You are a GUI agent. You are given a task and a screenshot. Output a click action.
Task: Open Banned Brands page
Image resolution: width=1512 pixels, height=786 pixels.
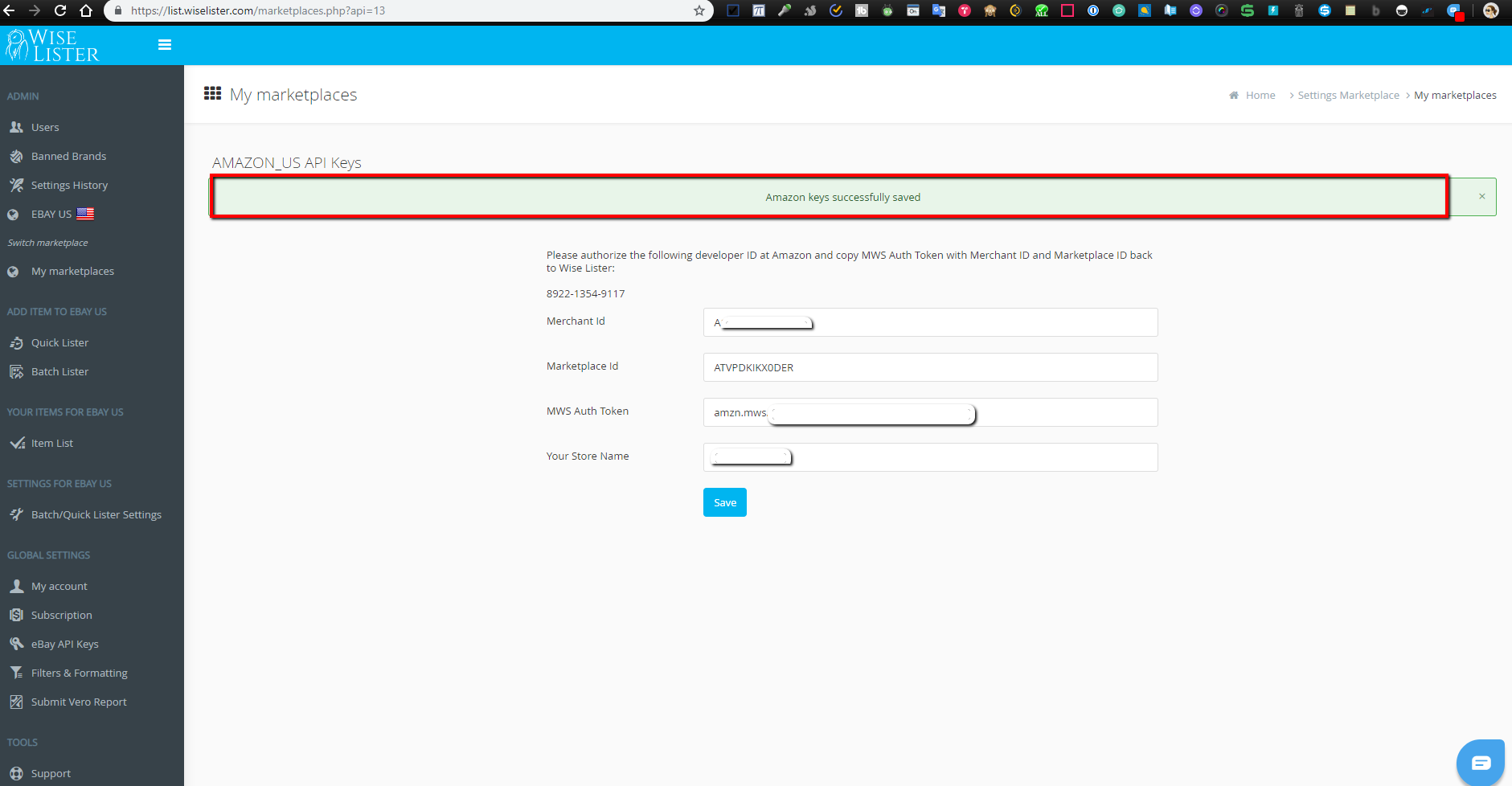68,156
